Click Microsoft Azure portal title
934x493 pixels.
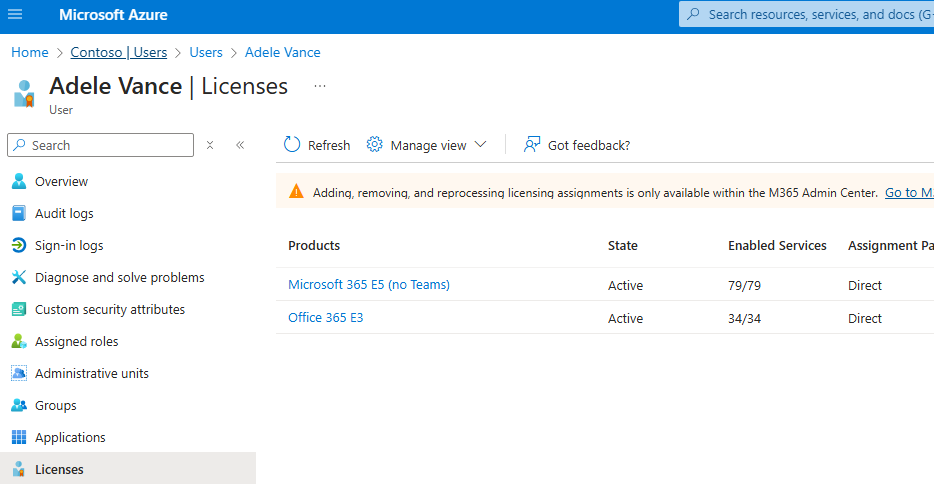coord(113,14)
